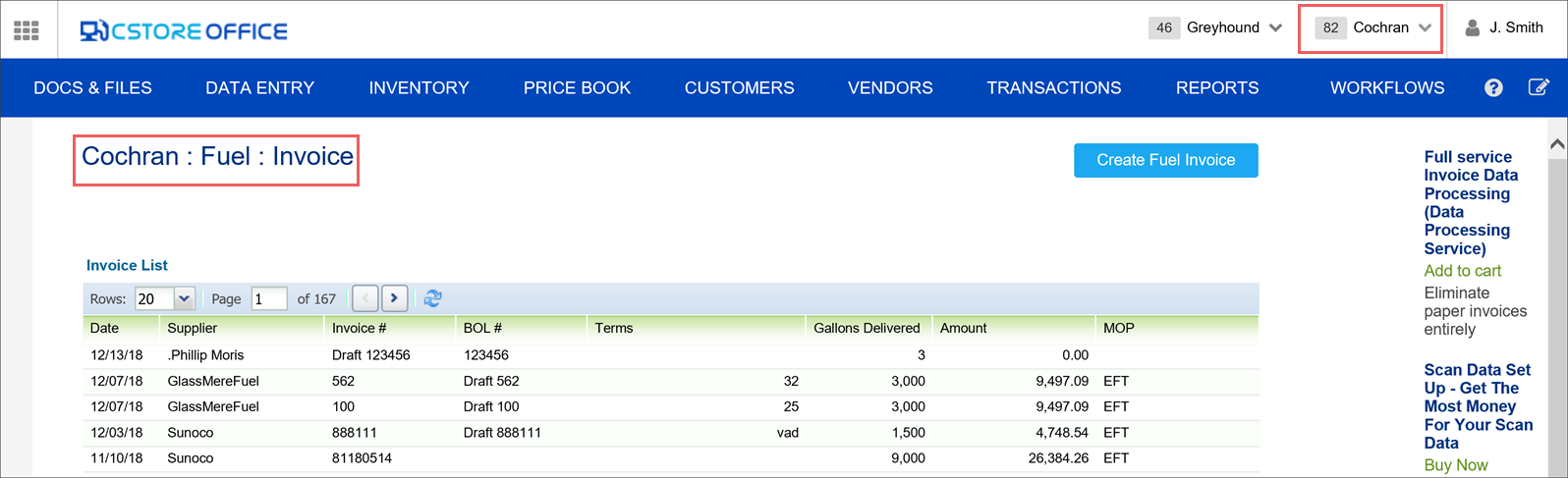Open the DATA ENTRY menu
This screenshot has height=478, width=1568.
(x=259, y=87)
